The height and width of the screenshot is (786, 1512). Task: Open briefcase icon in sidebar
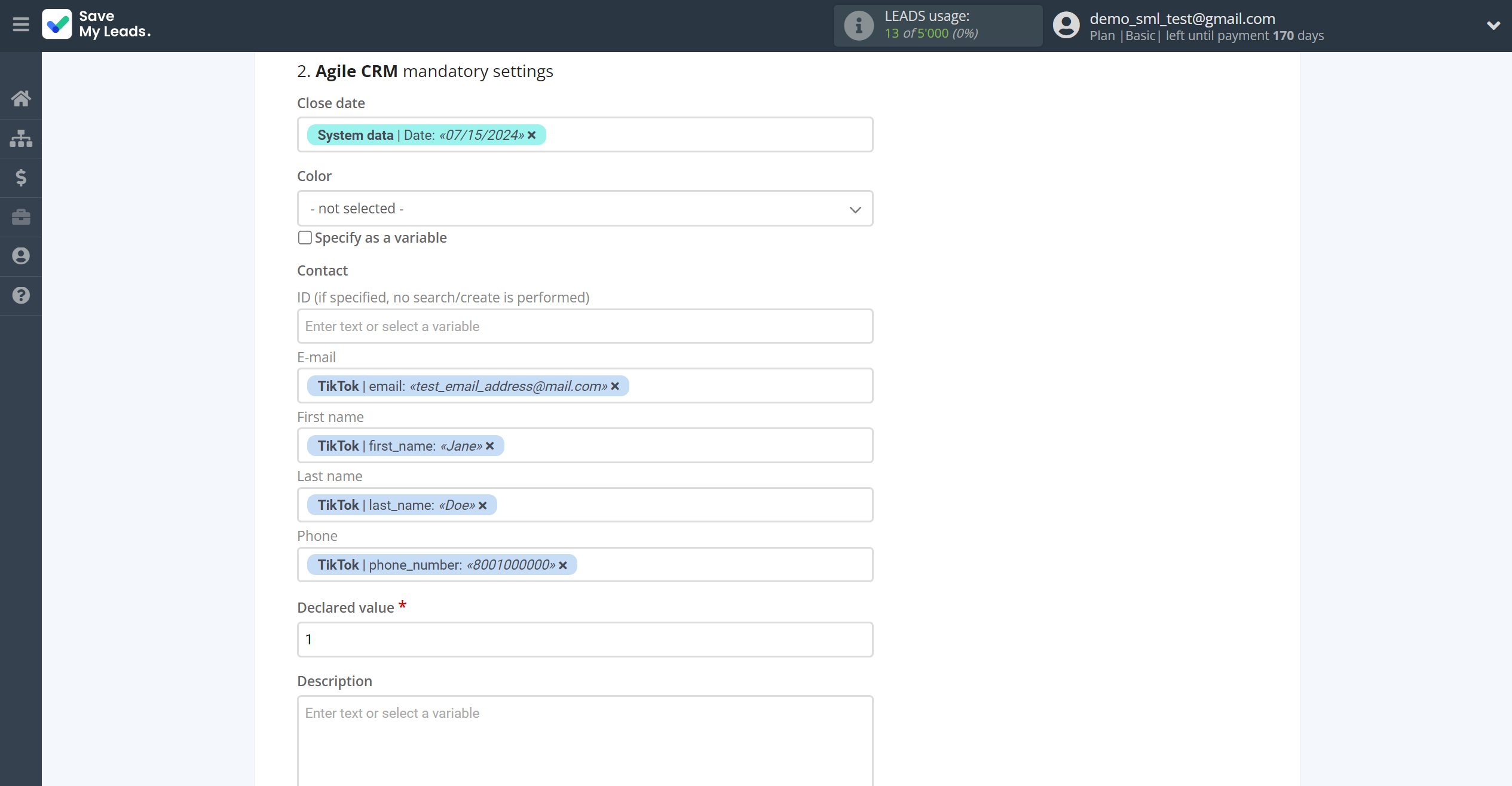[21, 216]
